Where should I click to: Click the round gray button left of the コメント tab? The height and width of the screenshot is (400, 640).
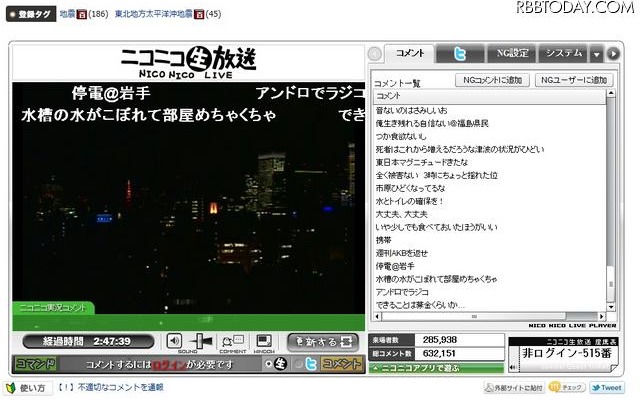[x=375, y=54]
